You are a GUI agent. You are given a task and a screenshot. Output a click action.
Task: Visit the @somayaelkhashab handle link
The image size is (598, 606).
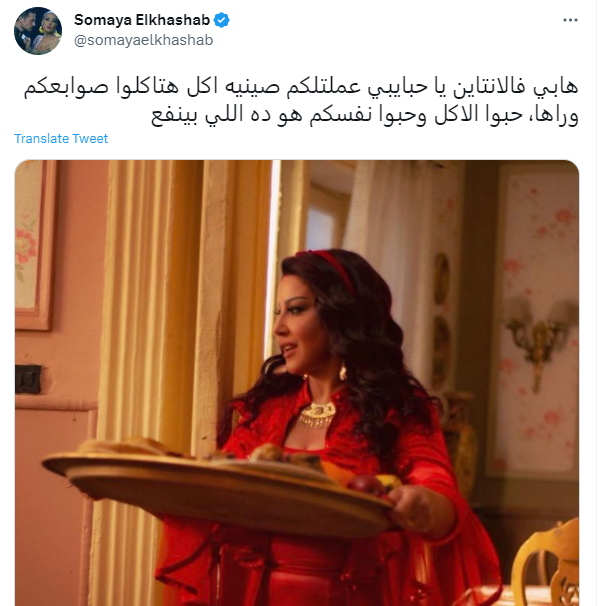[x=143, y=40]
